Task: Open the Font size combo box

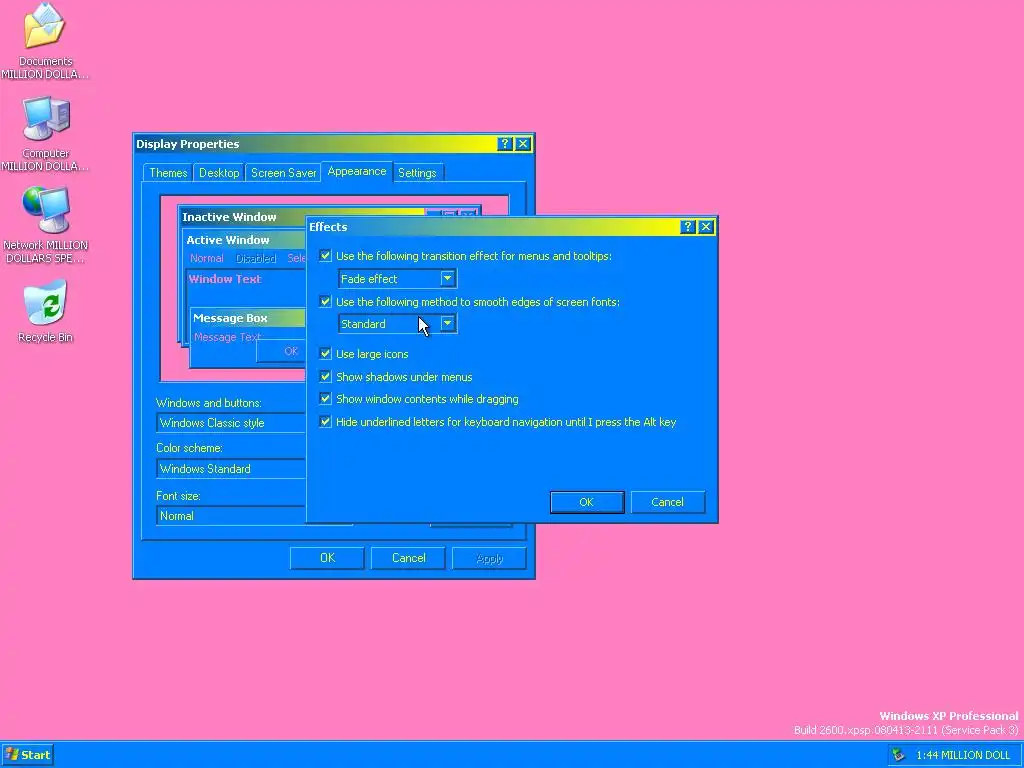Action: point(231,516)
